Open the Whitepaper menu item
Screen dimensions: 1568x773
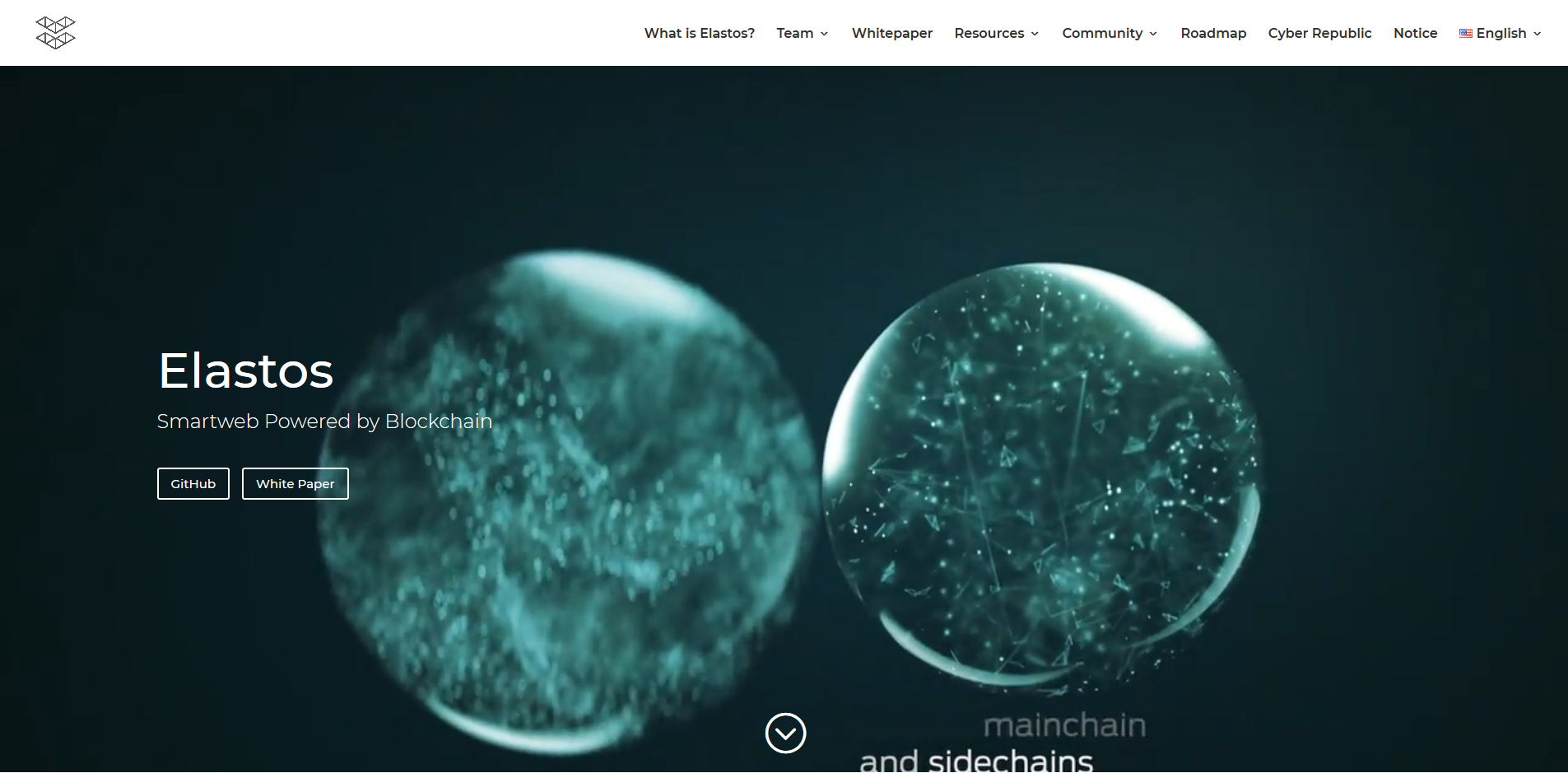(892, 33)
